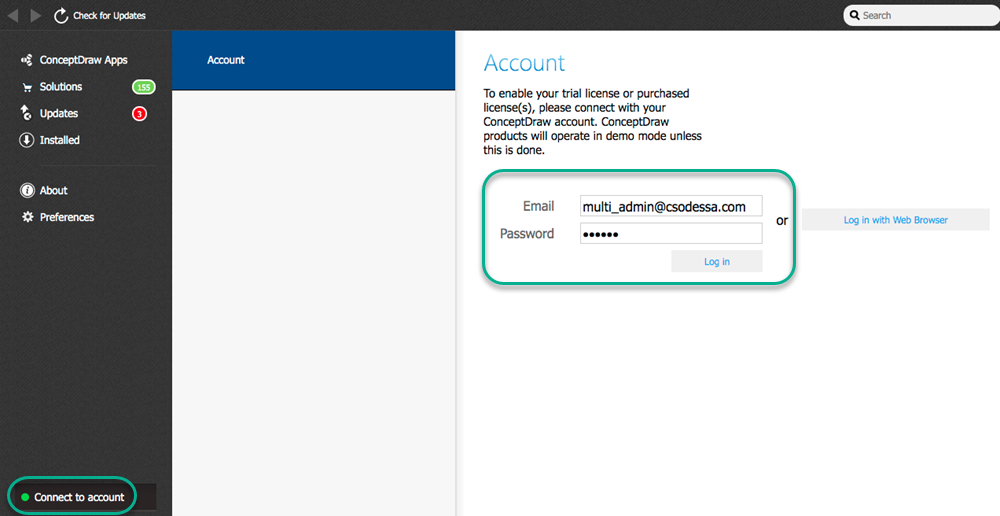Click the Installed download icon
Image resolution: width=1000 pixels, height=516 pixels.
pyautogui.click(x=27, y=140)
